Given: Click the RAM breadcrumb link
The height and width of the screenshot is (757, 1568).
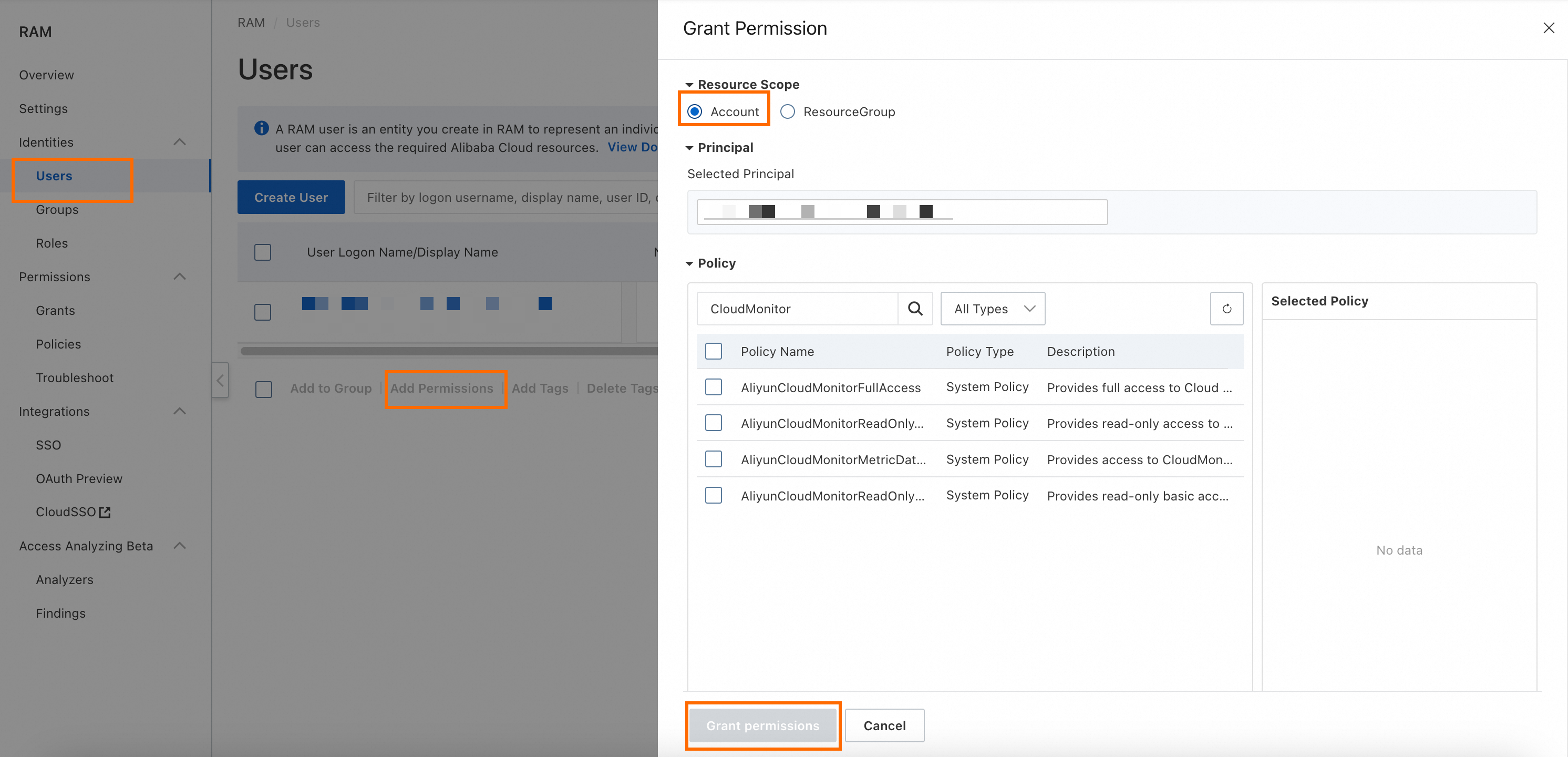Looking at the screenshot, I should 251,23.
